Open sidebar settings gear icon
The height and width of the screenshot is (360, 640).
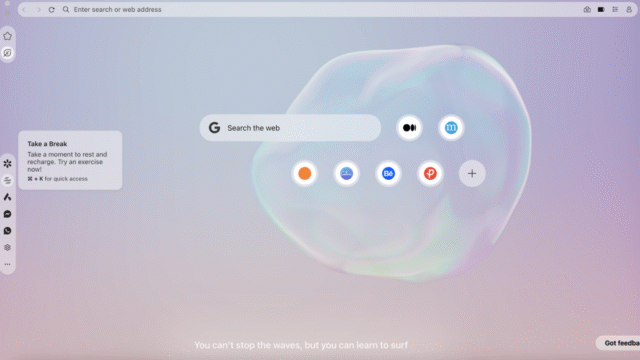click(x=7, y=247)
